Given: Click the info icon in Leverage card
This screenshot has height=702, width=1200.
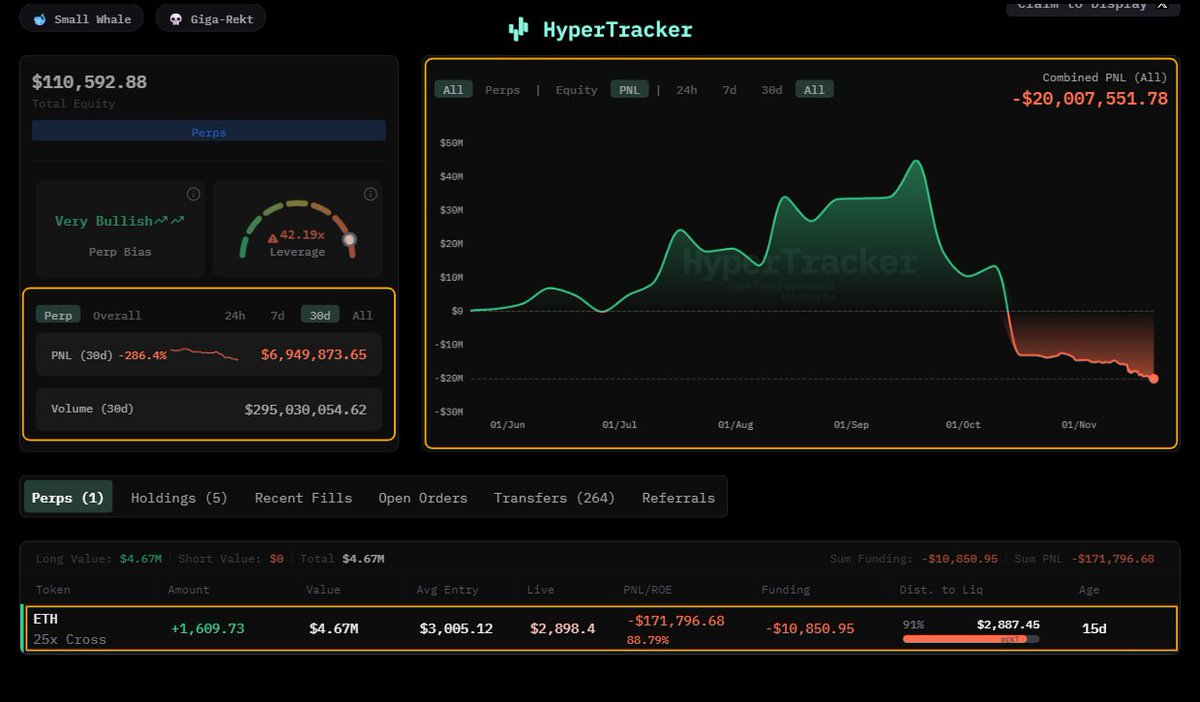Looking at the screenshot, I should click(370, 194).
